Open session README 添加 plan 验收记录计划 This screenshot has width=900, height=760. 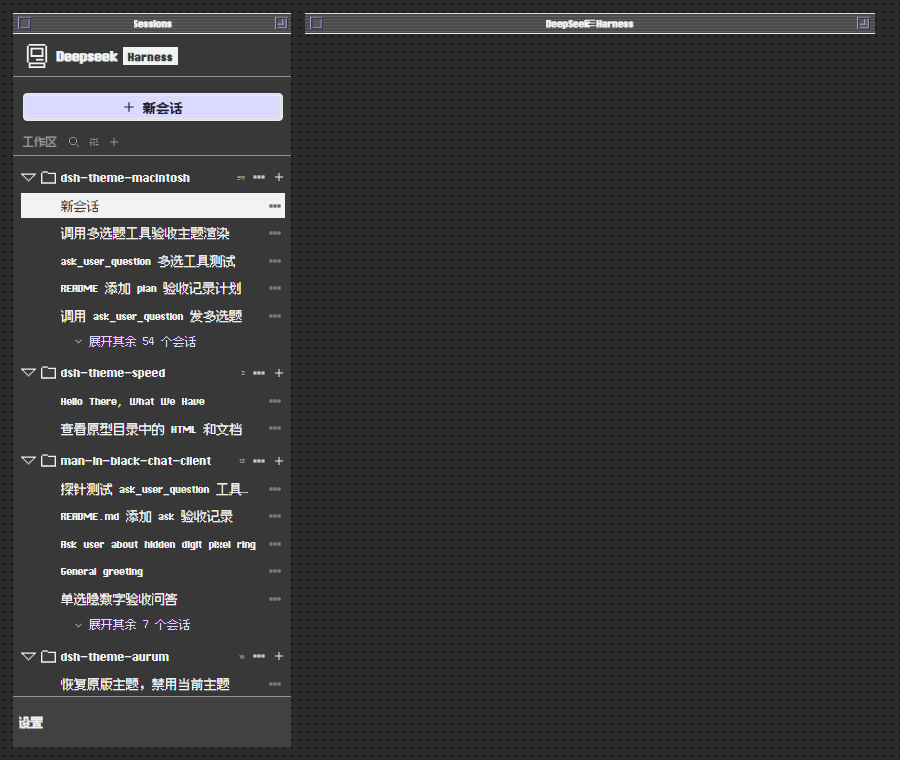[151, 288]
